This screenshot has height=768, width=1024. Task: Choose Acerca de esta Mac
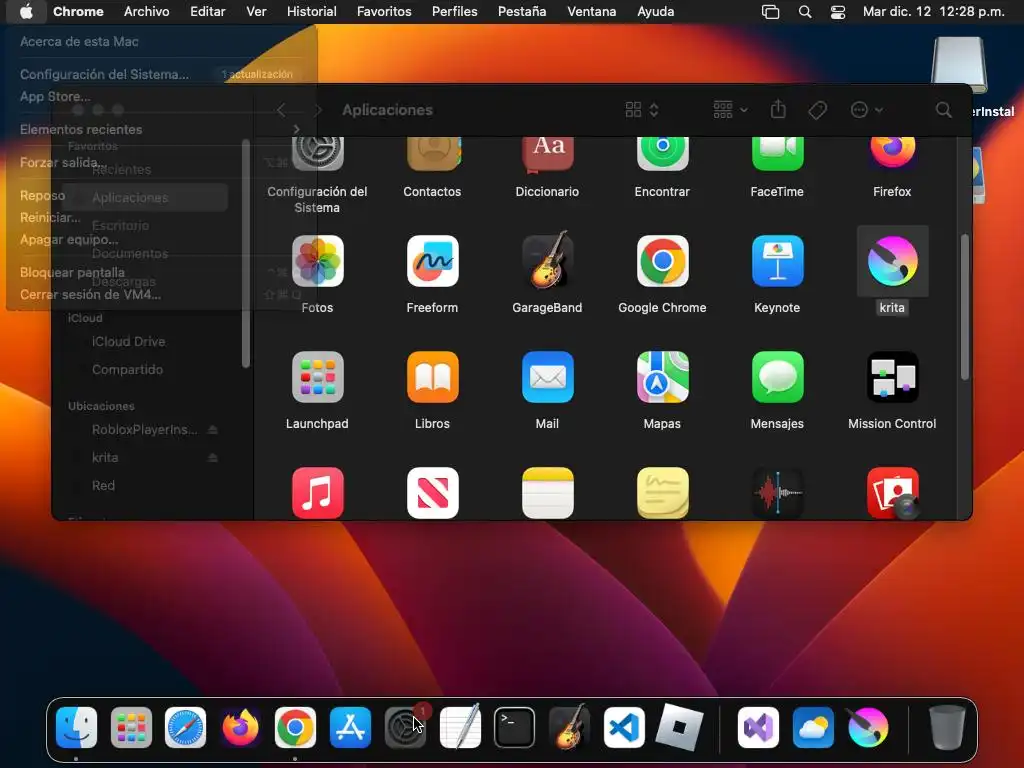79,41
